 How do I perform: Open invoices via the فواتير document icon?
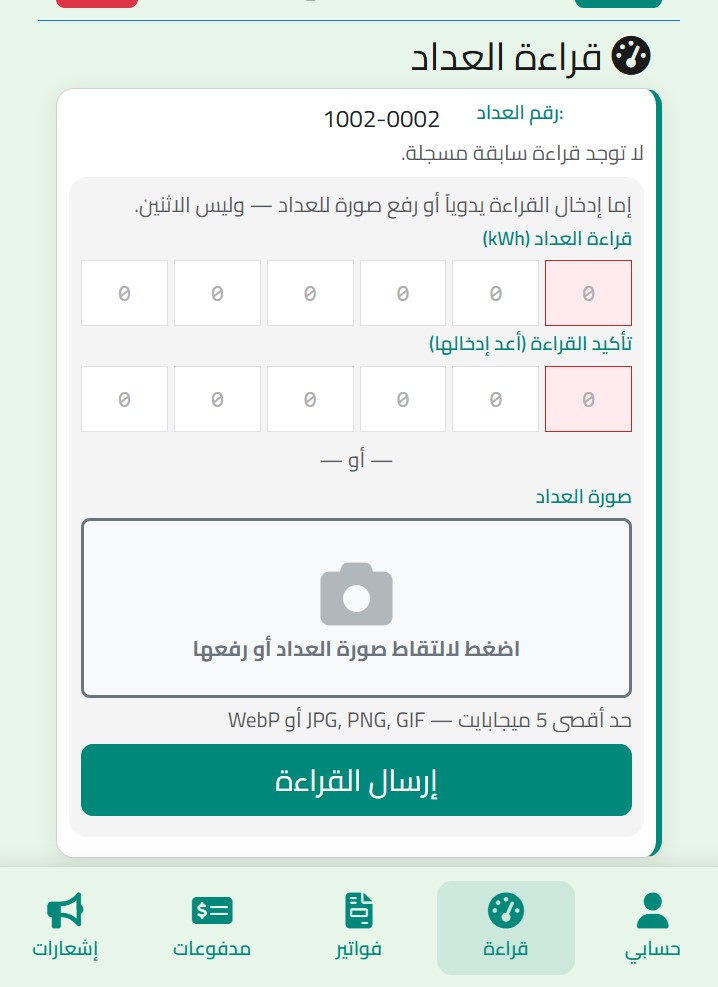pos(359,911)
